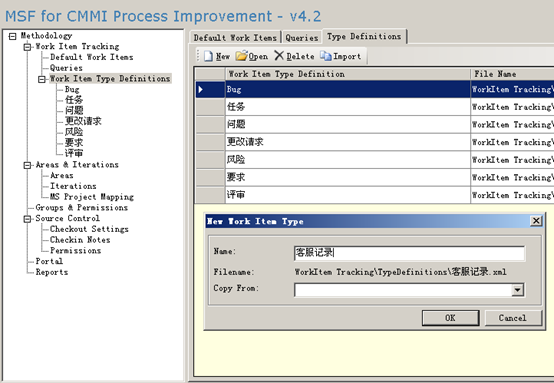Viewport: 554px width, 383px height.
Task: Confirm with the OK button
Action: (450, 318)
